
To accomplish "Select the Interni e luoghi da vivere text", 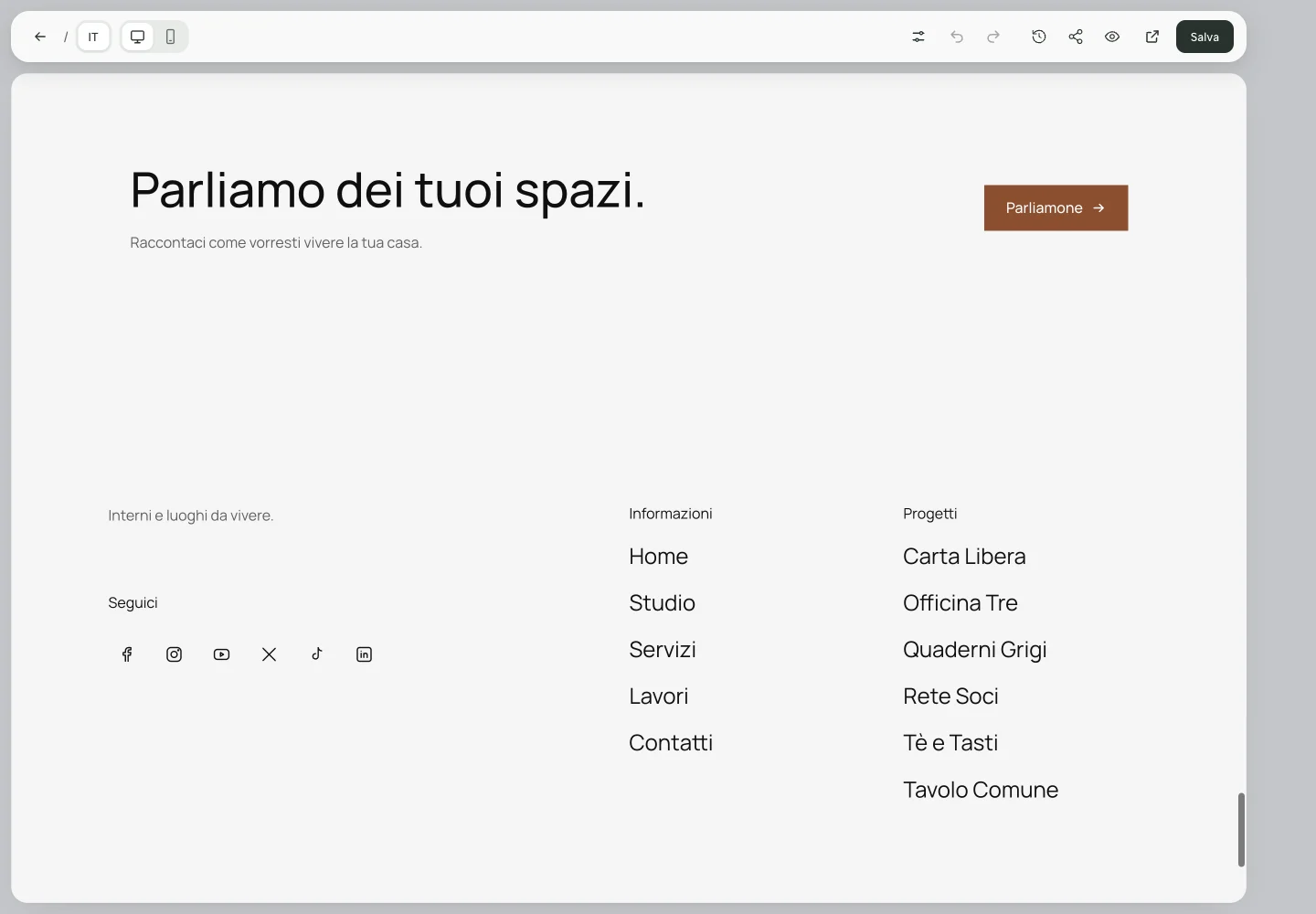I will 191,515.
